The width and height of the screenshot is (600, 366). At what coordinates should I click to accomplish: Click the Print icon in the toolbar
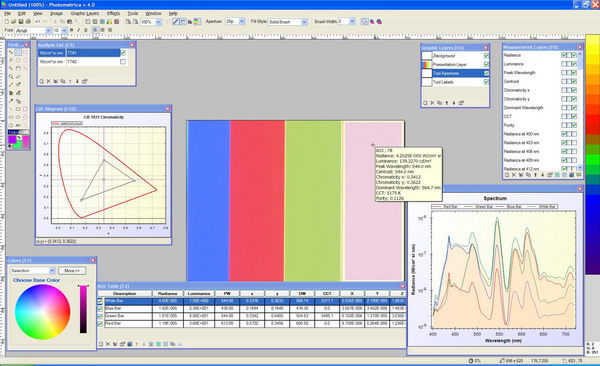(x=28, y=22)
